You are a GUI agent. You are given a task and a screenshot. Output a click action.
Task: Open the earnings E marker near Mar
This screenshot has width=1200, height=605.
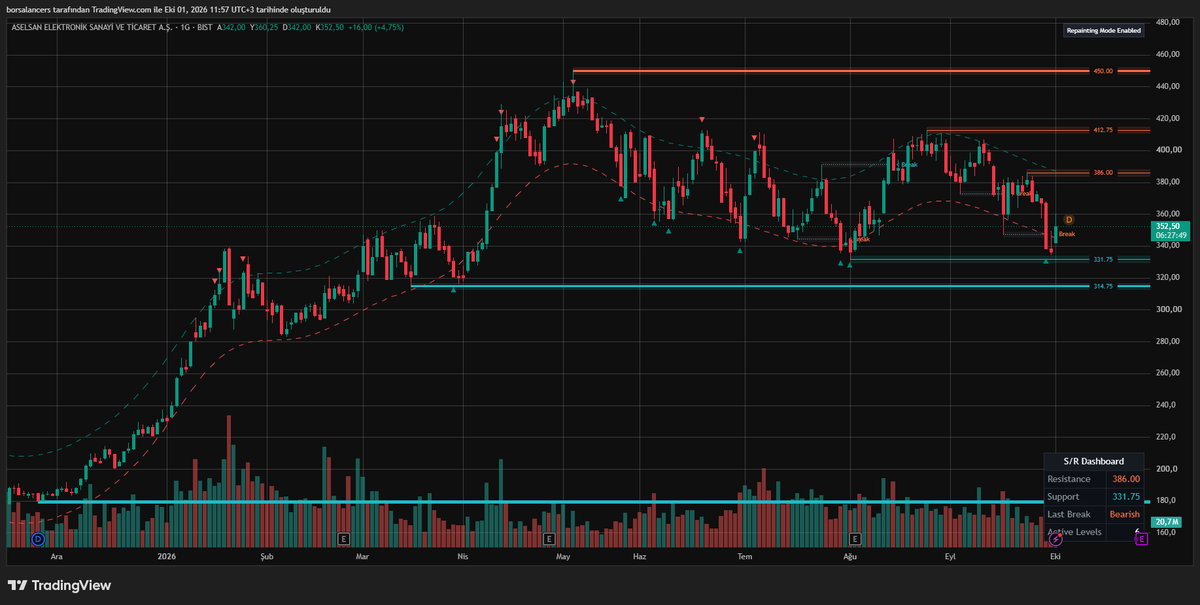[344, 538]
